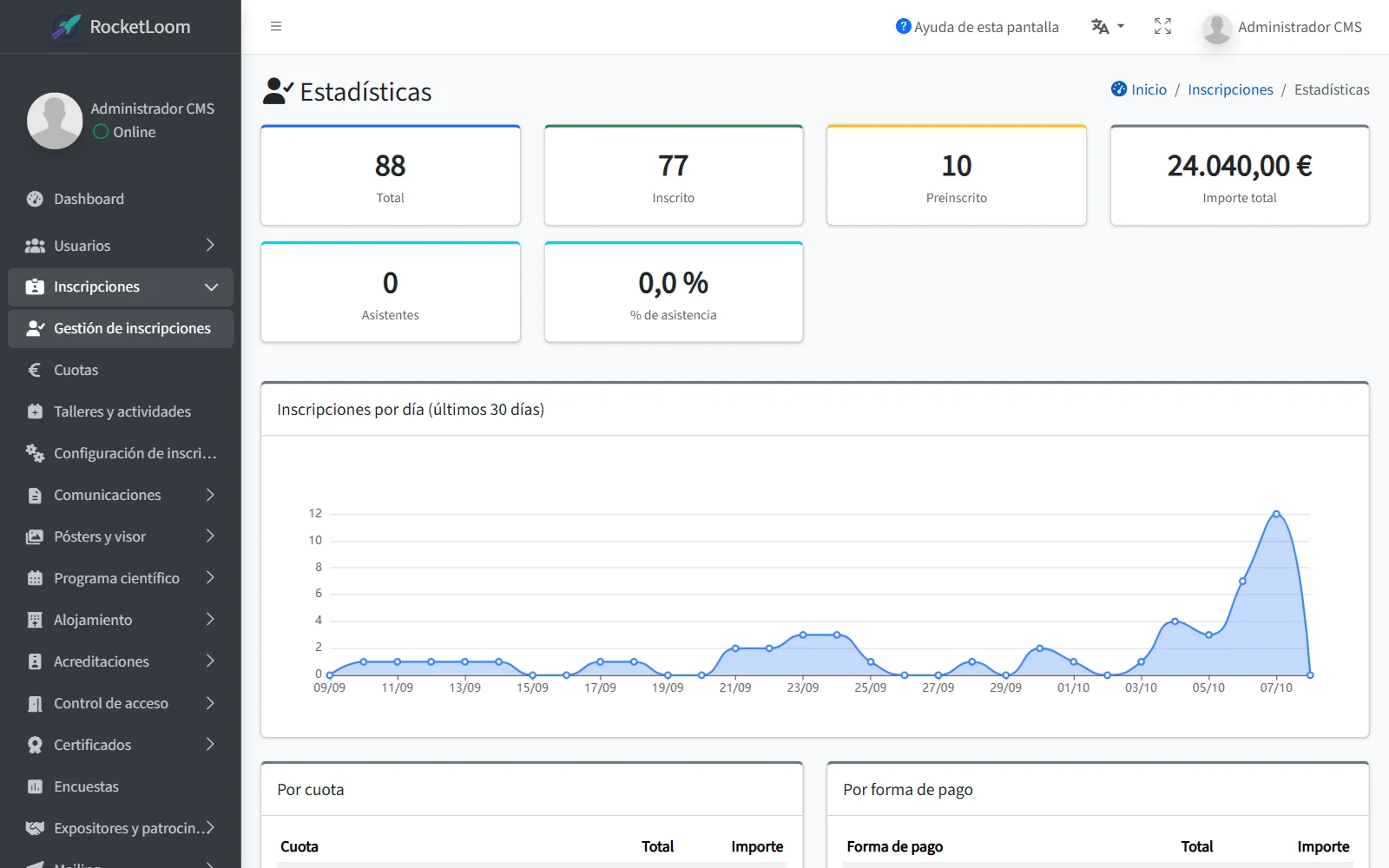Image resolution: width=1389 pixels, height=868 pixels.
Task: Click the Comunicaciones document icon
Action: (x=35, y=495)
